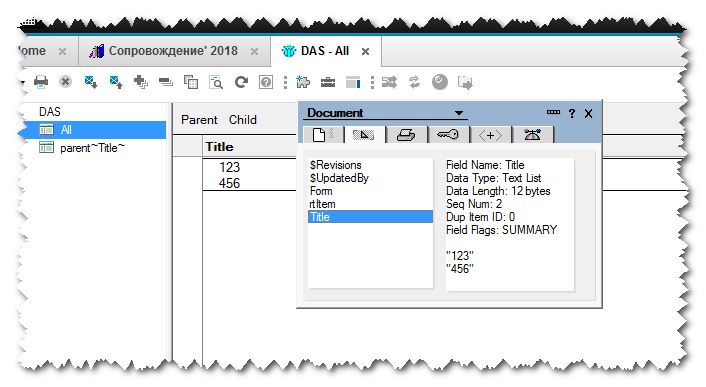Image resolution: width=706 pixels, height=387 pixels.
Task: Click the replicate two-arrows icon
Action: coord(414,82)
